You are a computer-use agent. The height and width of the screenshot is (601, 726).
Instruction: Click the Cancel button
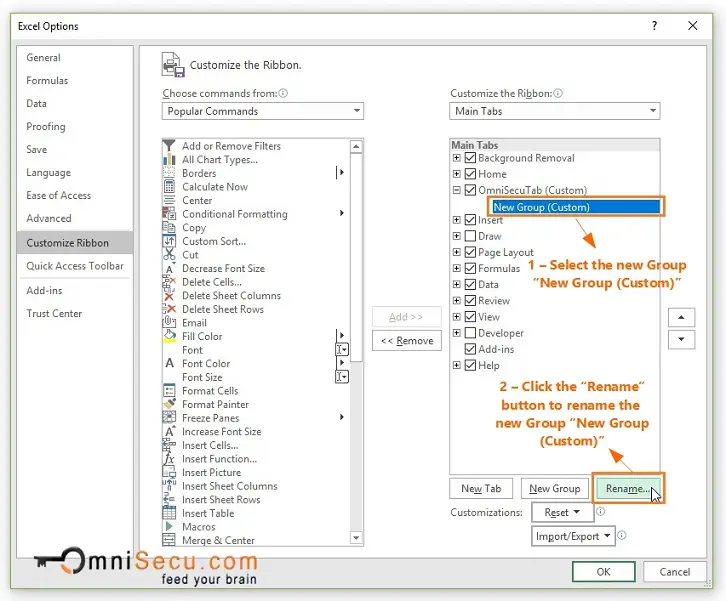(x=675, y=572)
